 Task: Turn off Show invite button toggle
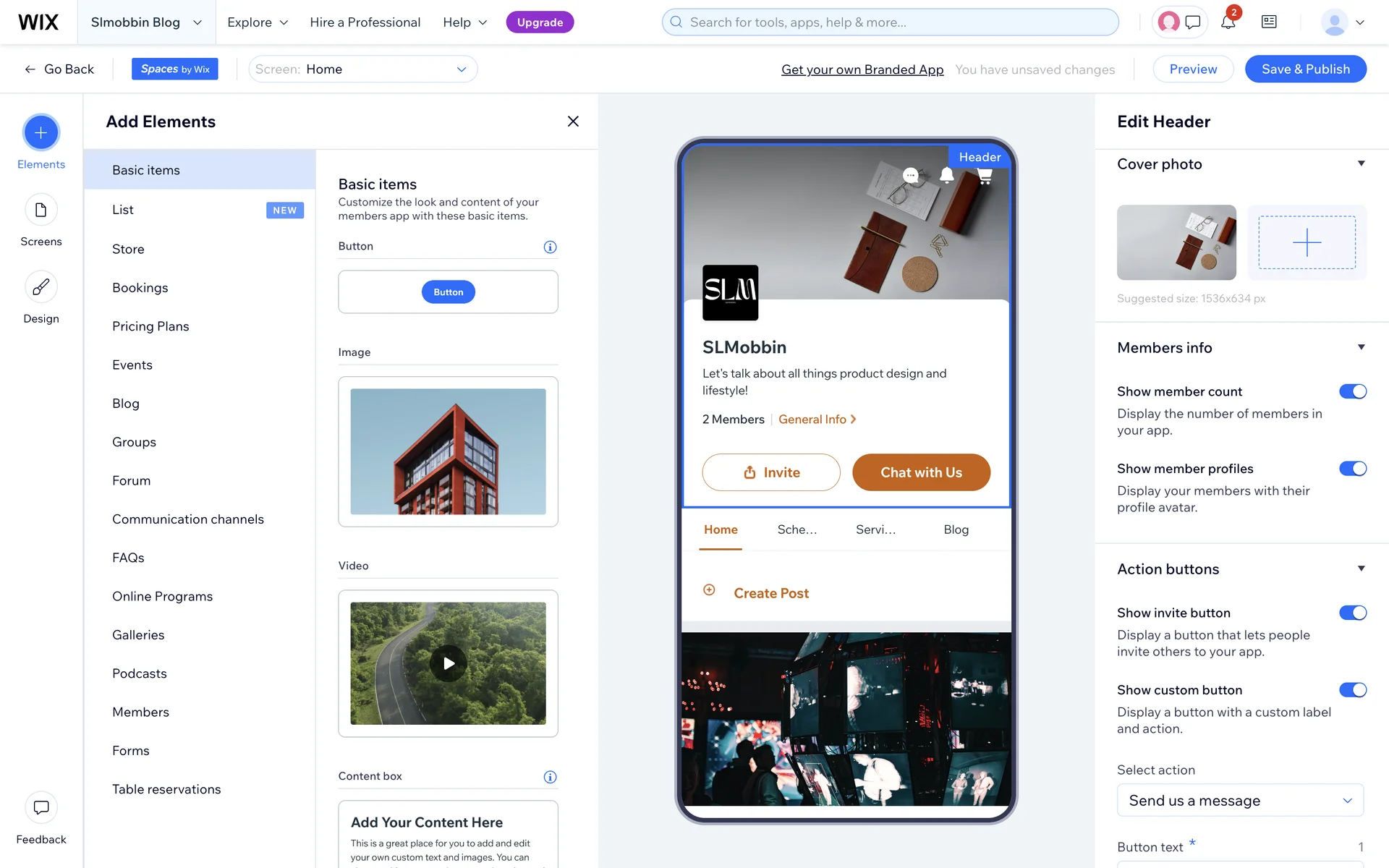[x=1352, y=613]
